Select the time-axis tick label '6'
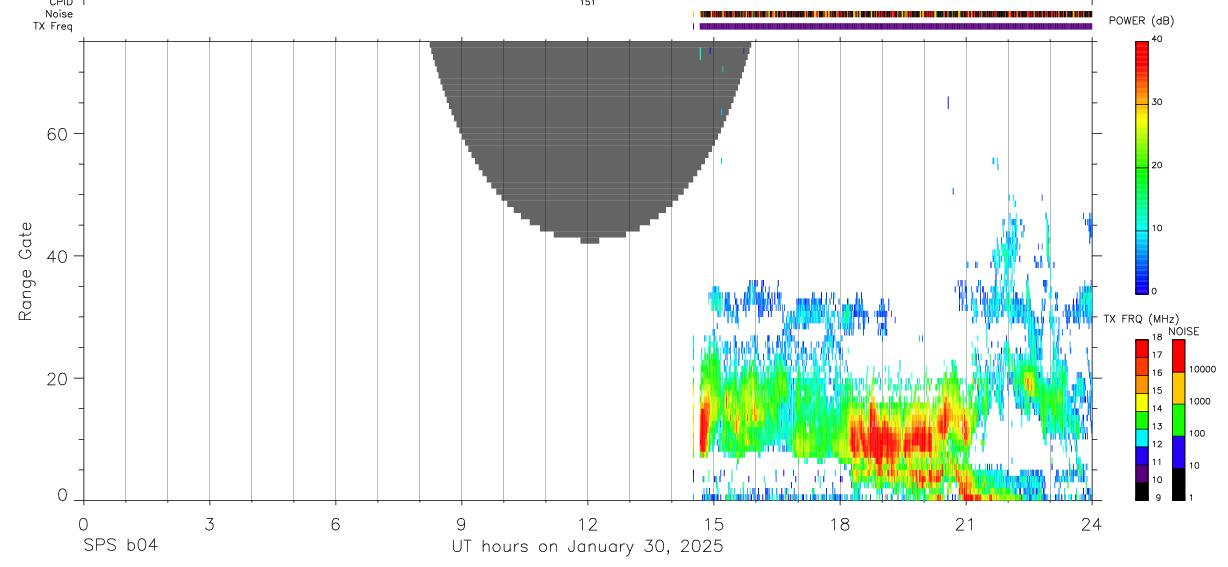The height and width of the screenshot is (567, 1228). coord(335,524)
